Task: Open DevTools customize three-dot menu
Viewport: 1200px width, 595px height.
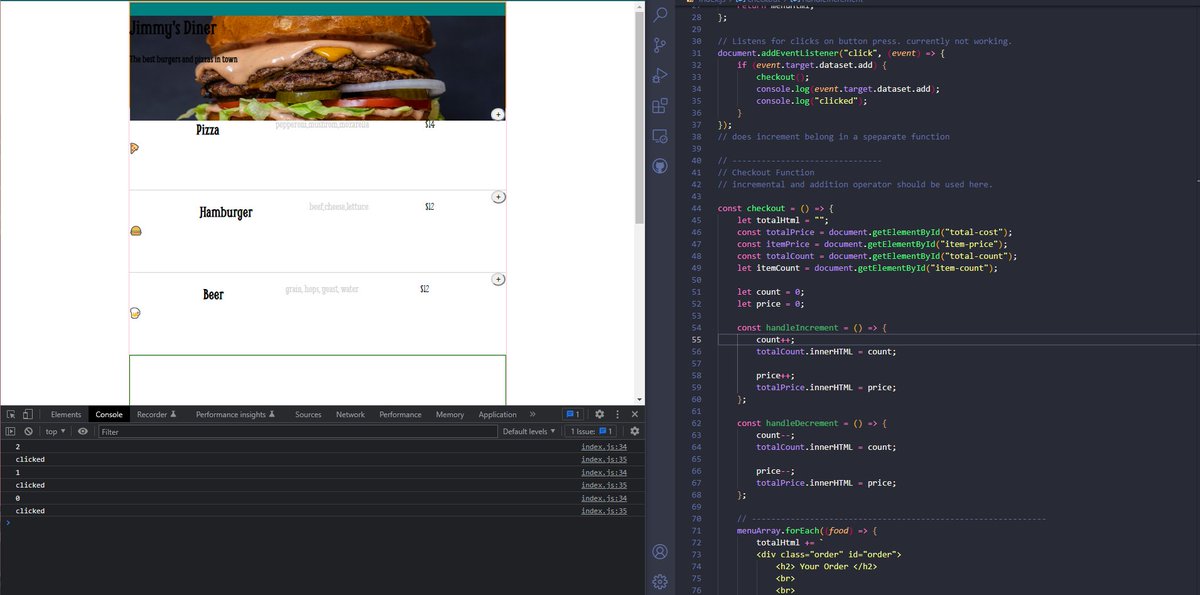Action: coord(617,414)
